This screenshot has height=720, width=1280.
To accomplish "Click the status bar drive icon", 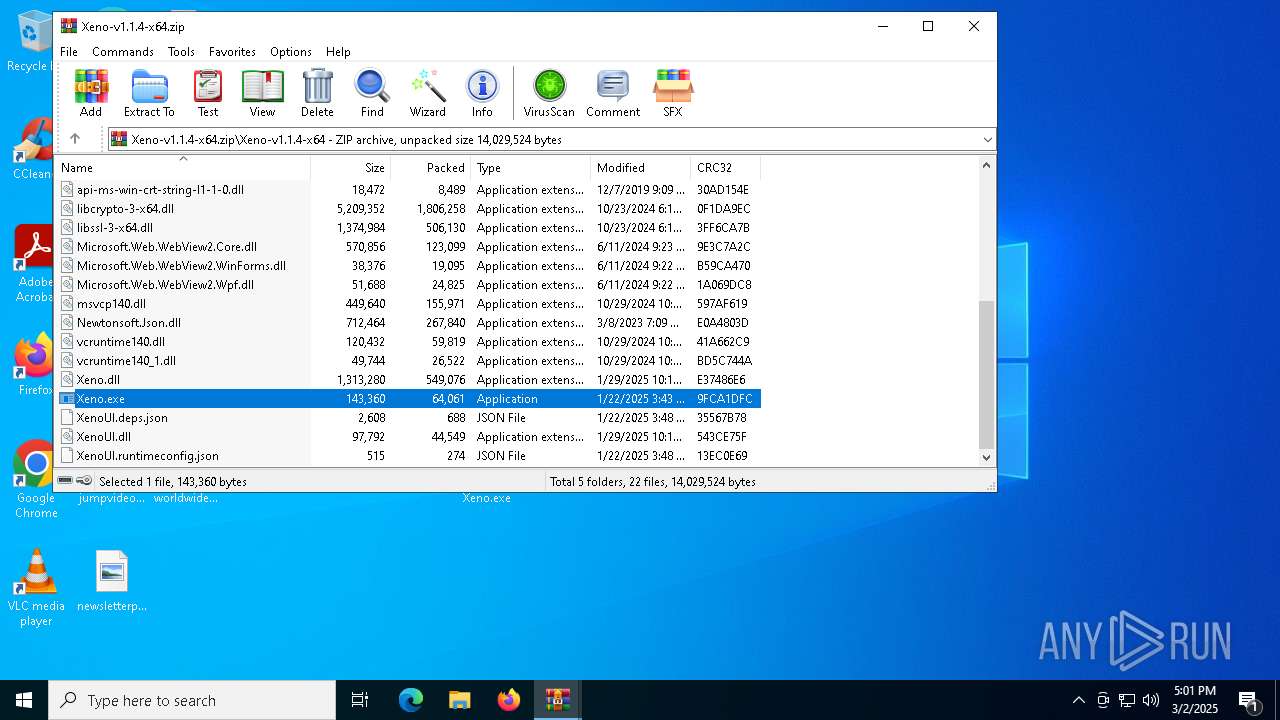I will point(66,481).
